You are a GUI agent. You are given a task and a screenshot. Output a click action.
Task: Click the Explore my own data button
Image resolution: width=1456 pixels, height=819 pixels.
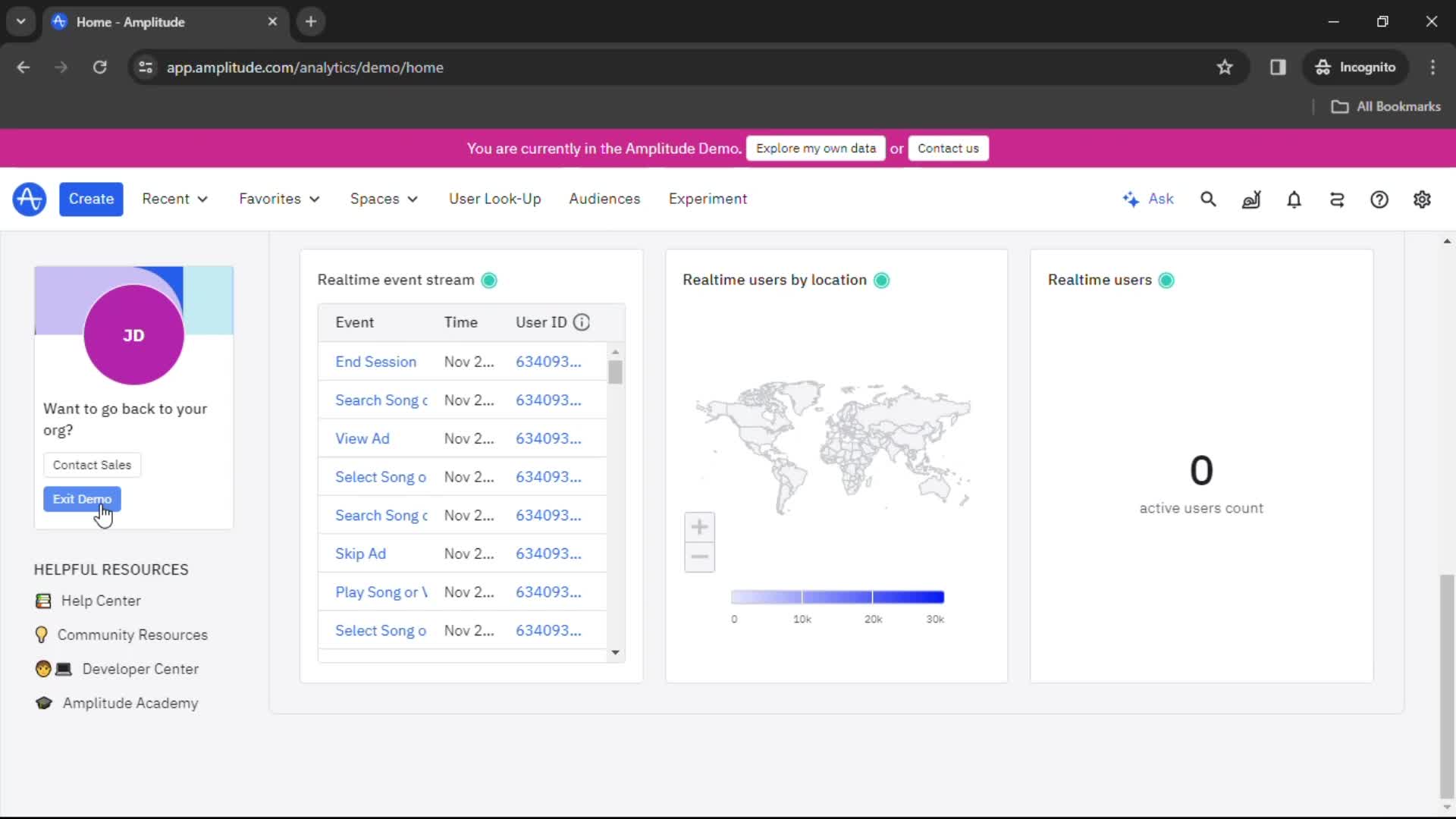click(x=816, y=148)
